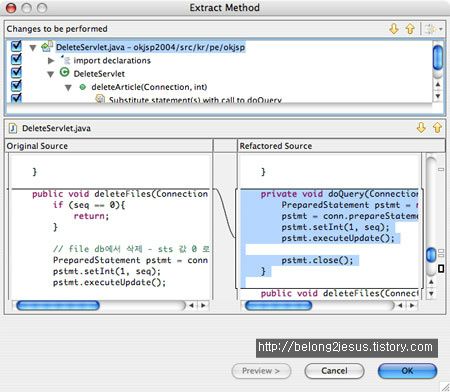Viewport: 450px width, 392px height.
Task: Click the Substitute statement change icon
Action: point(100,99)
